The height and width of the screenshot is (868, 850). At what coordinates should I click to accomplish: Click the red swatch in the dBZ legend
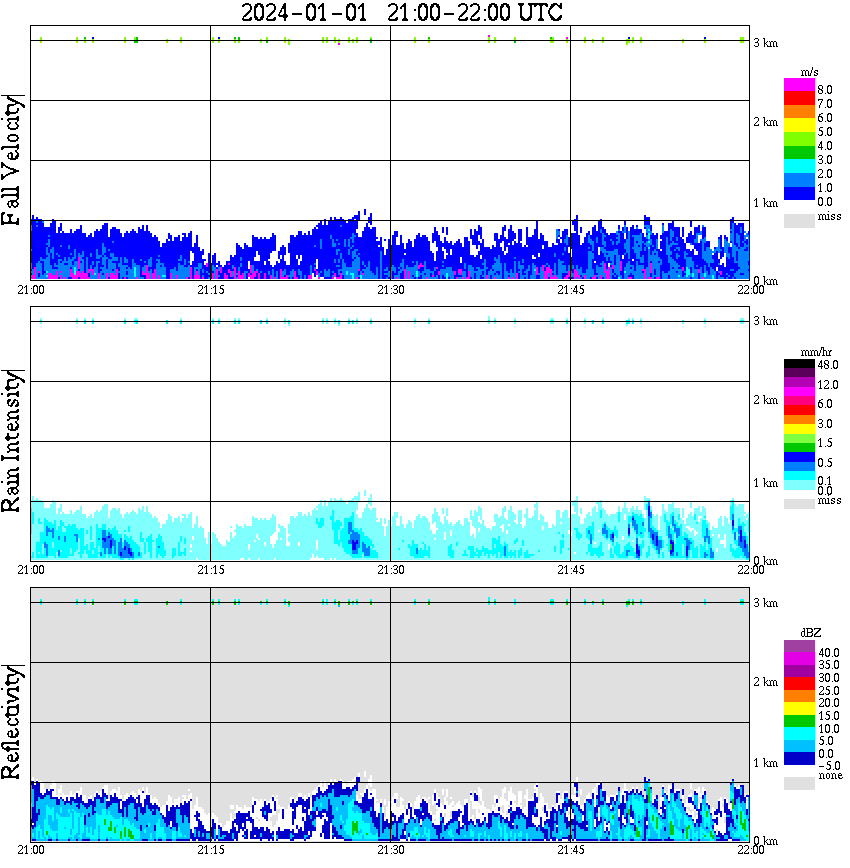pyautogui.click(x=799, y=684)
